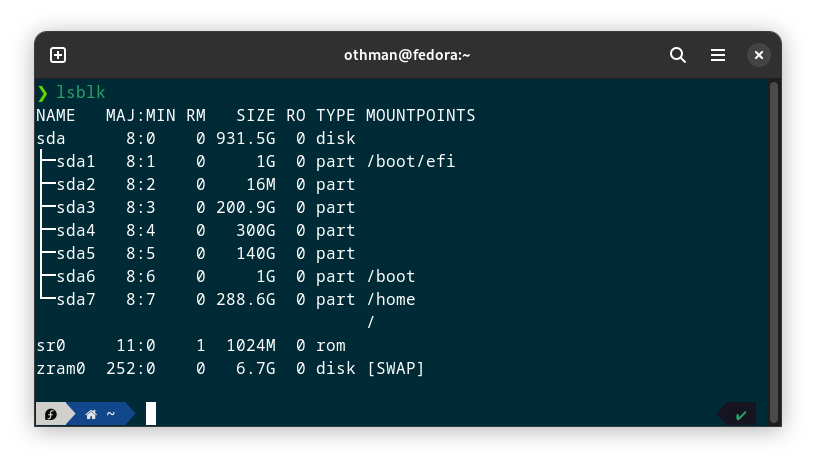816x464 pixels.
Task: Click the sda7 partition name
Action: pyautogui.click(x=76, y=300)
